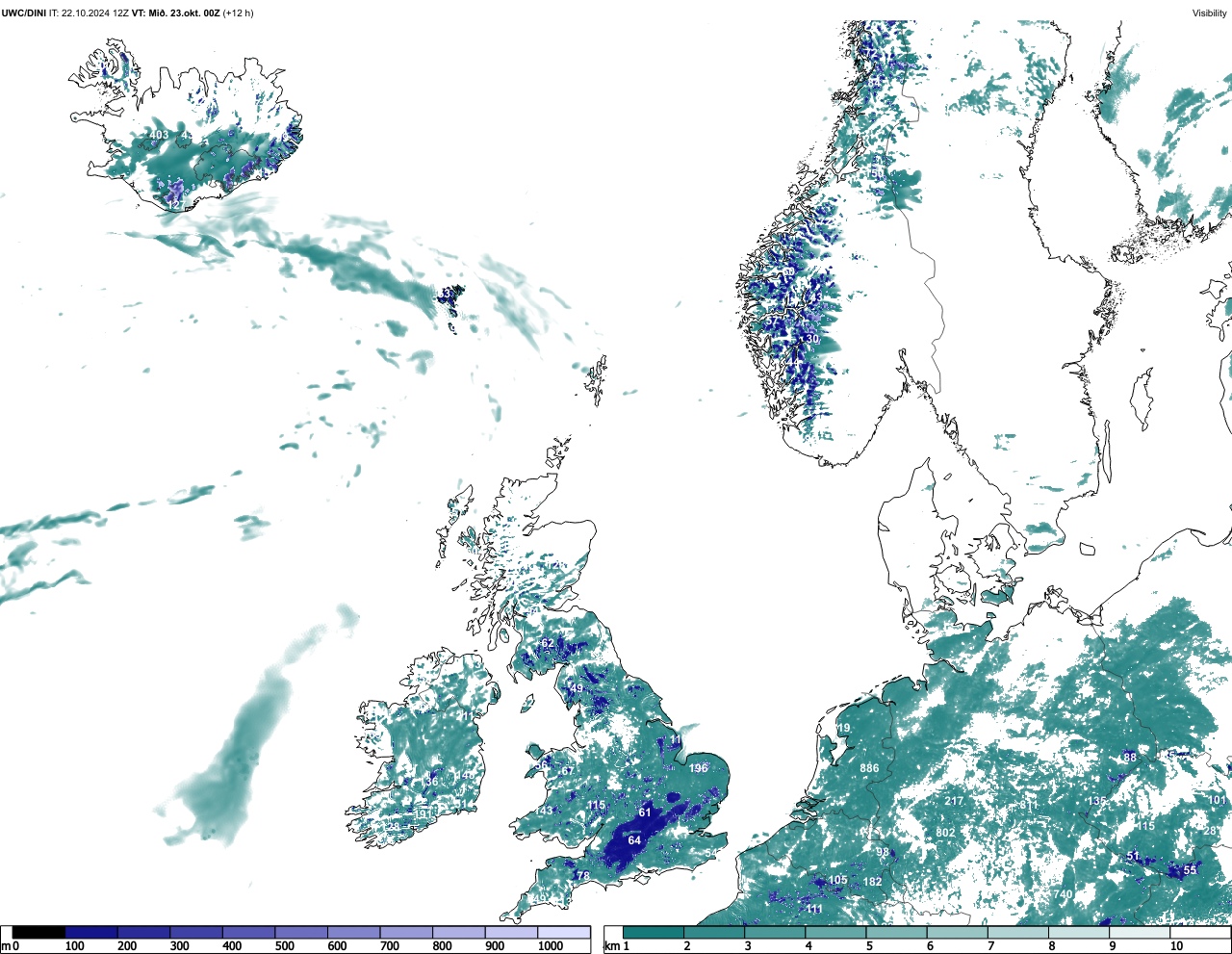Click the '88' value over eastern Germany
Viewport: 1232px width, 954px height.
[1130, 758]
